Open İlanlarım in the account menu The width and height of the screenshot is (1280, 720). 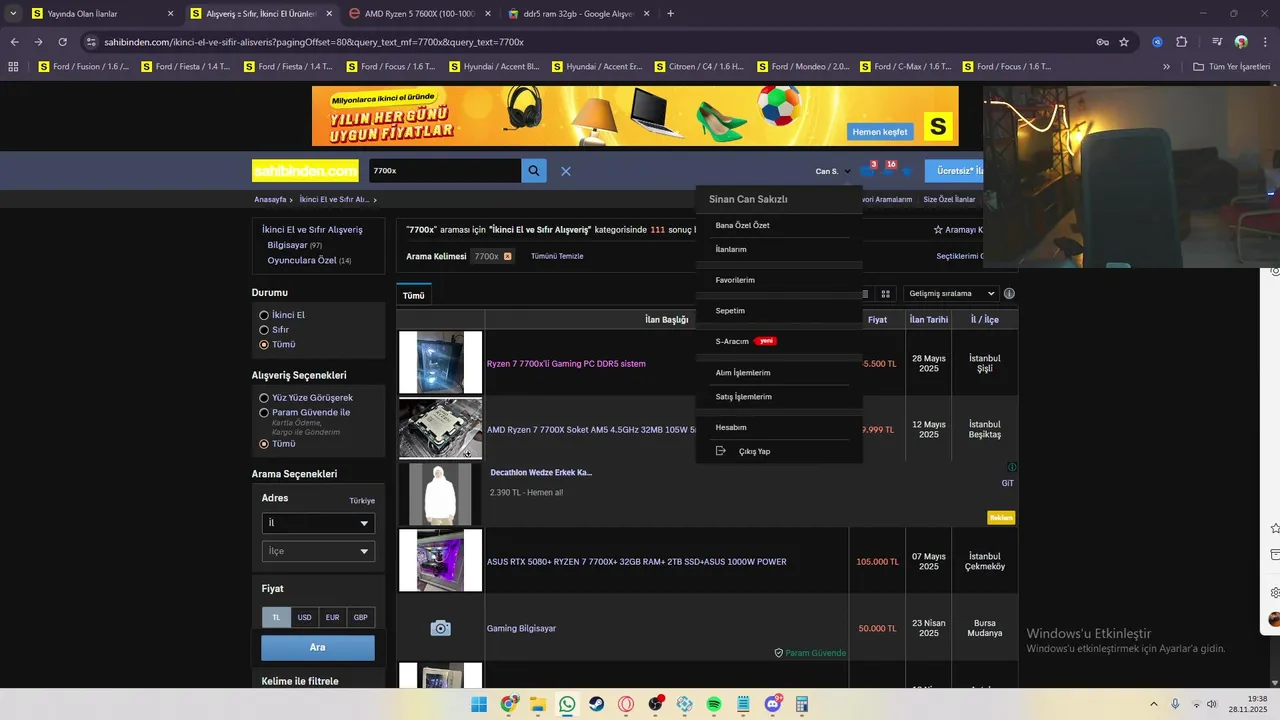tap(731, 250)
